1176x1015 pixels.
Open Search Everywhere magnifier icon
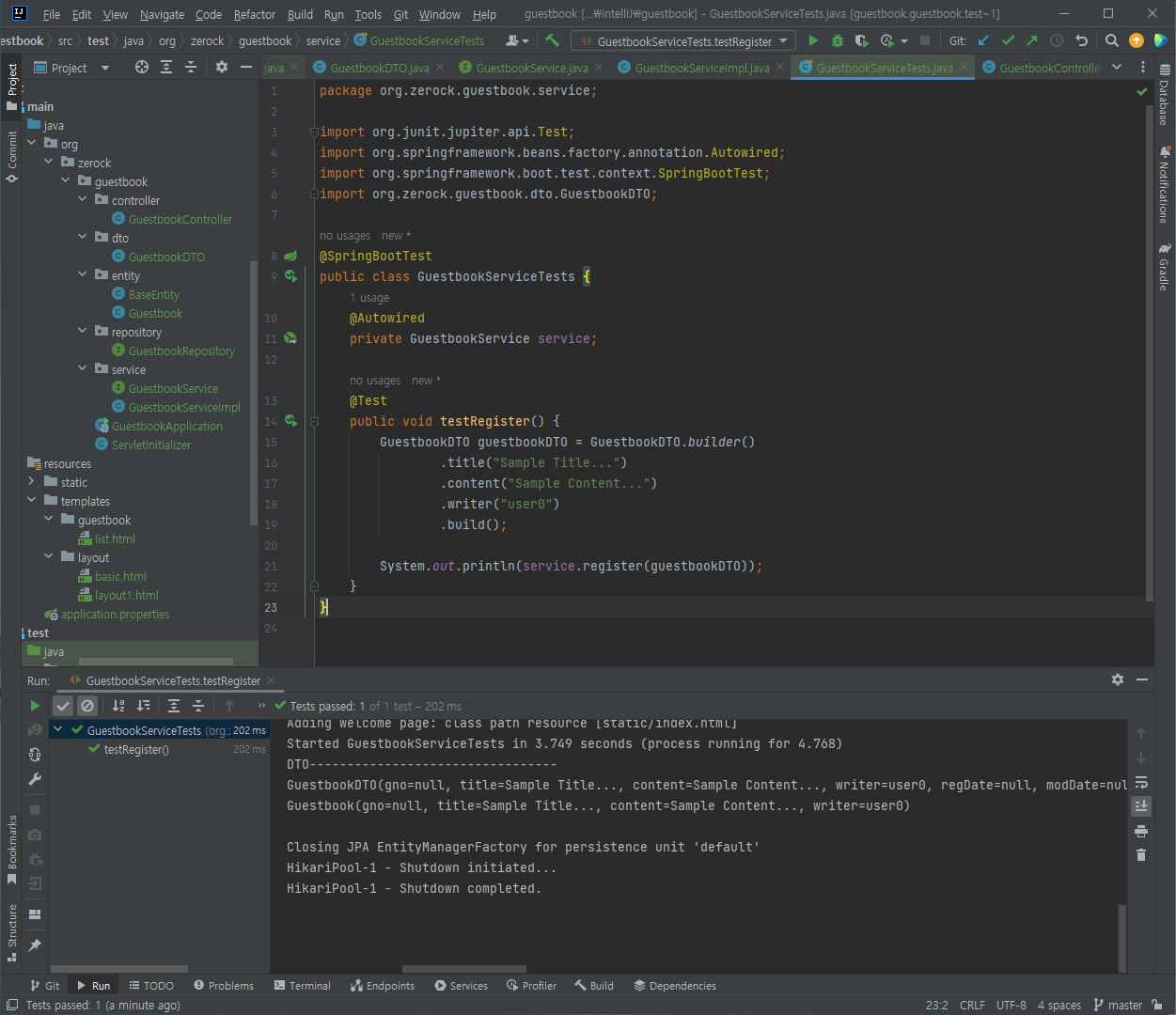pyautogui.click(x=1112, y=40)
